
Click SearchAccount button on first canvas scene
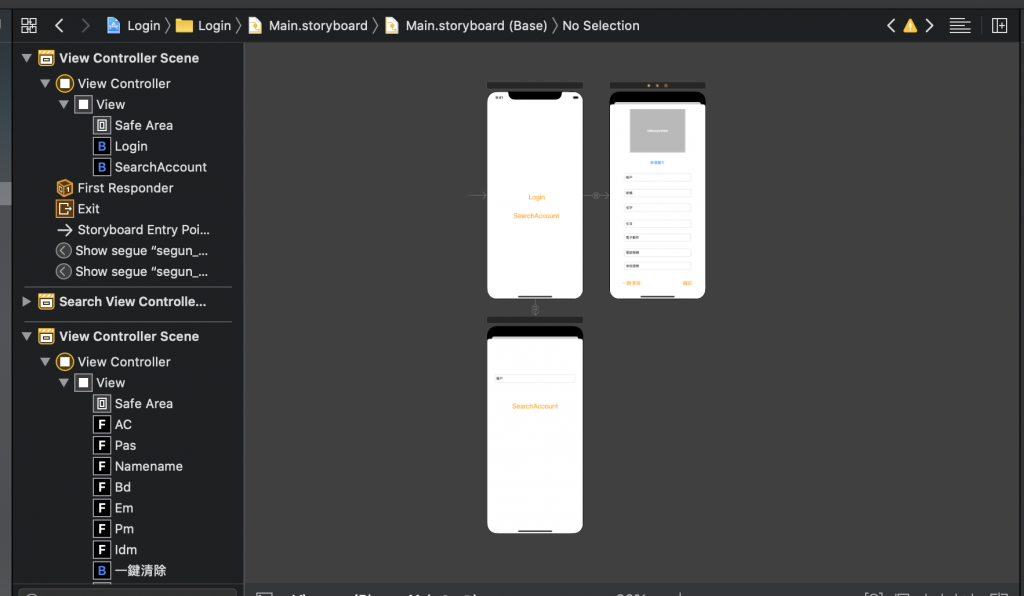click(536, 216)
